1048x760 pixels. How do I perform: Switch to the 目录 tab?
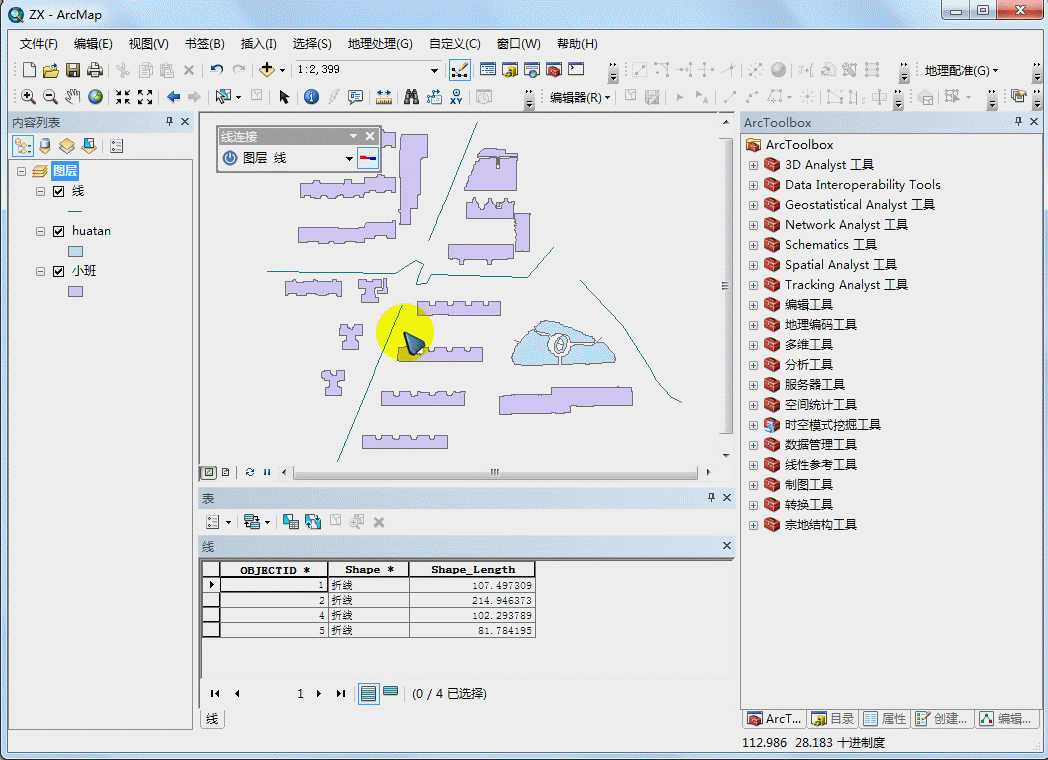coord(833,719)
